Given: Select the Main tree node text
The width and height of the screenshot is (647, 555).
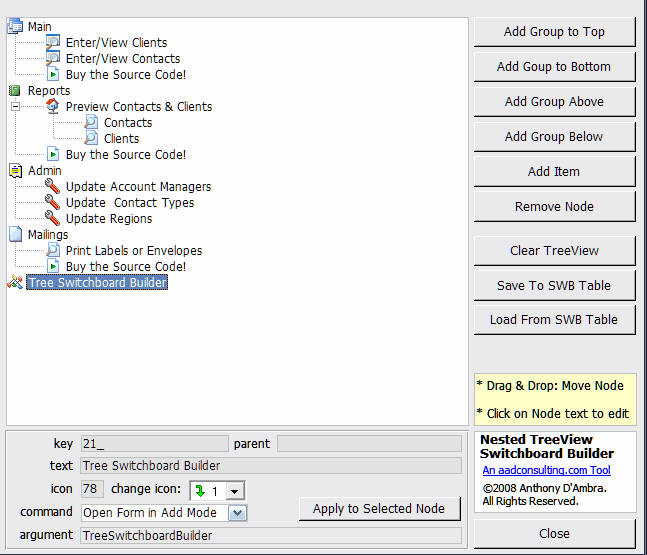Looking at the screenshot, I should [40, 26].
